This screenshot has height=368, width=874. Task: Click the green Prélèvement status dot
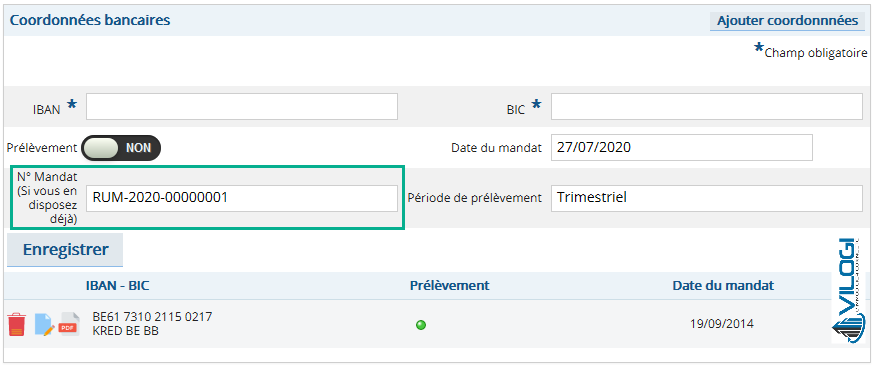pyautogui.click(x=421, y=325)
